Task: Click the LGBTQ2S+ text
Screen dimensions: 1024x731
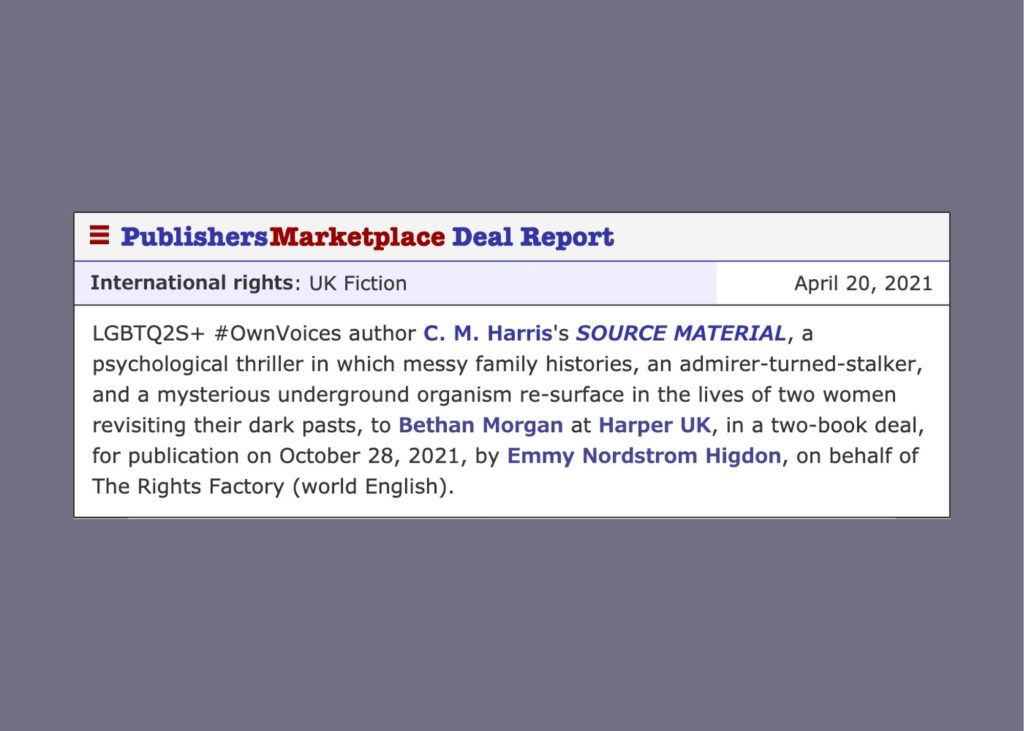Action: pos(149,333)
